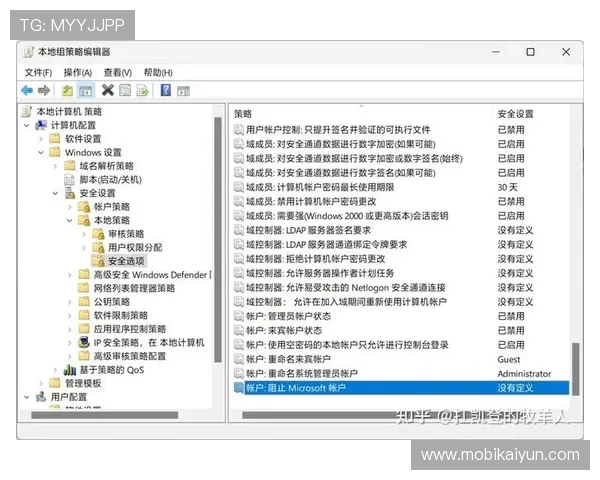600x480 pixels.
Task: Toggle the Show/Hide console tree icon
Action: [85, 91]
